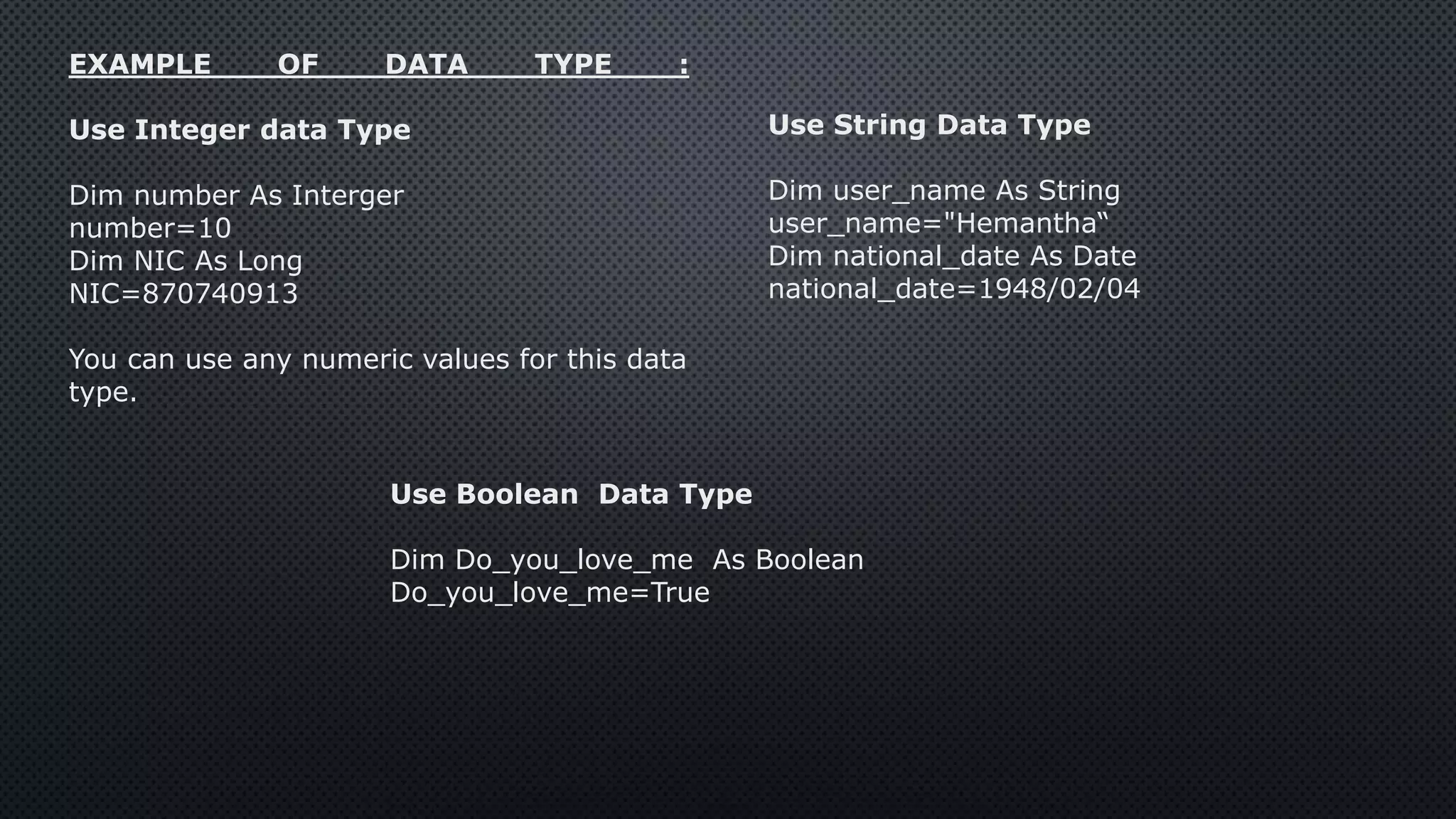
Task: Click the 'Do_you_love_me=True' line
Action: click(x=550, y=593)
